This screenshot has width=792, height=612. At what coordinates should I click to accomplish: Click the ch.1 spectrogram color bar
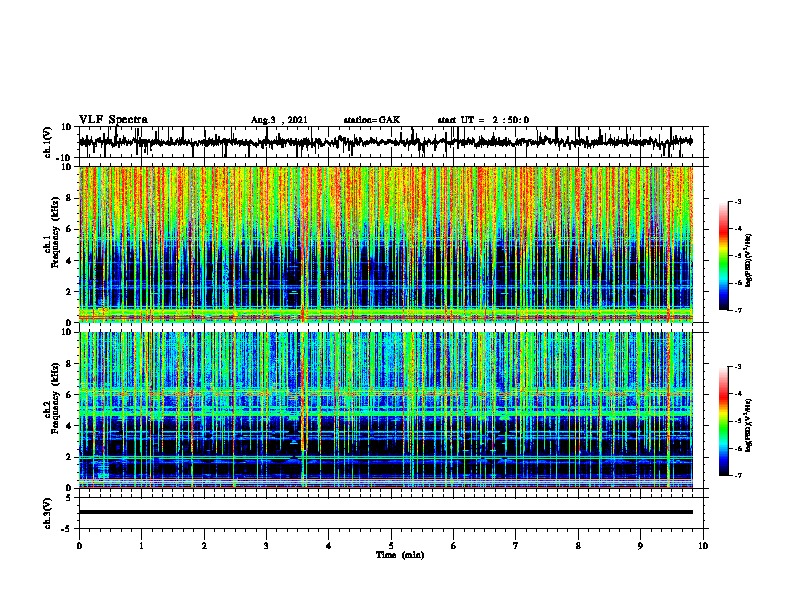724,256
